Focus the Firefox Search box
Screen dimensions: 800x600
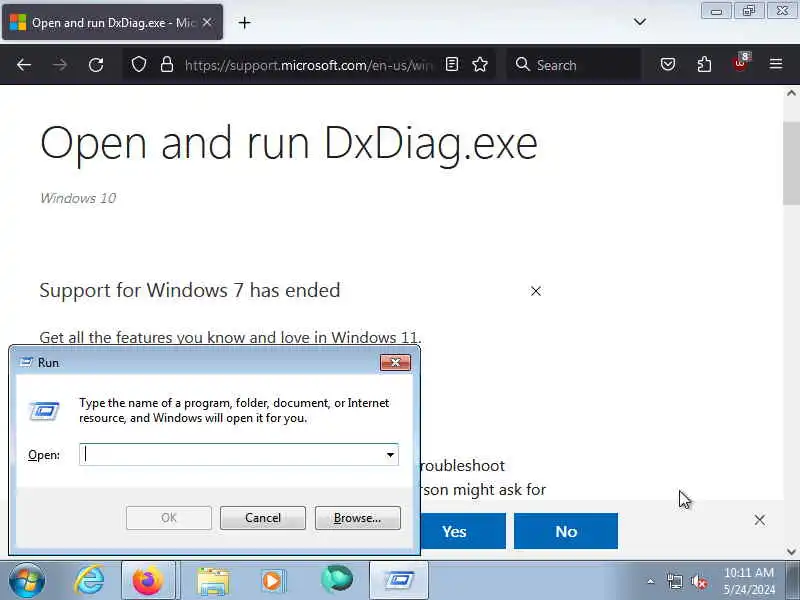coord(574,65)
